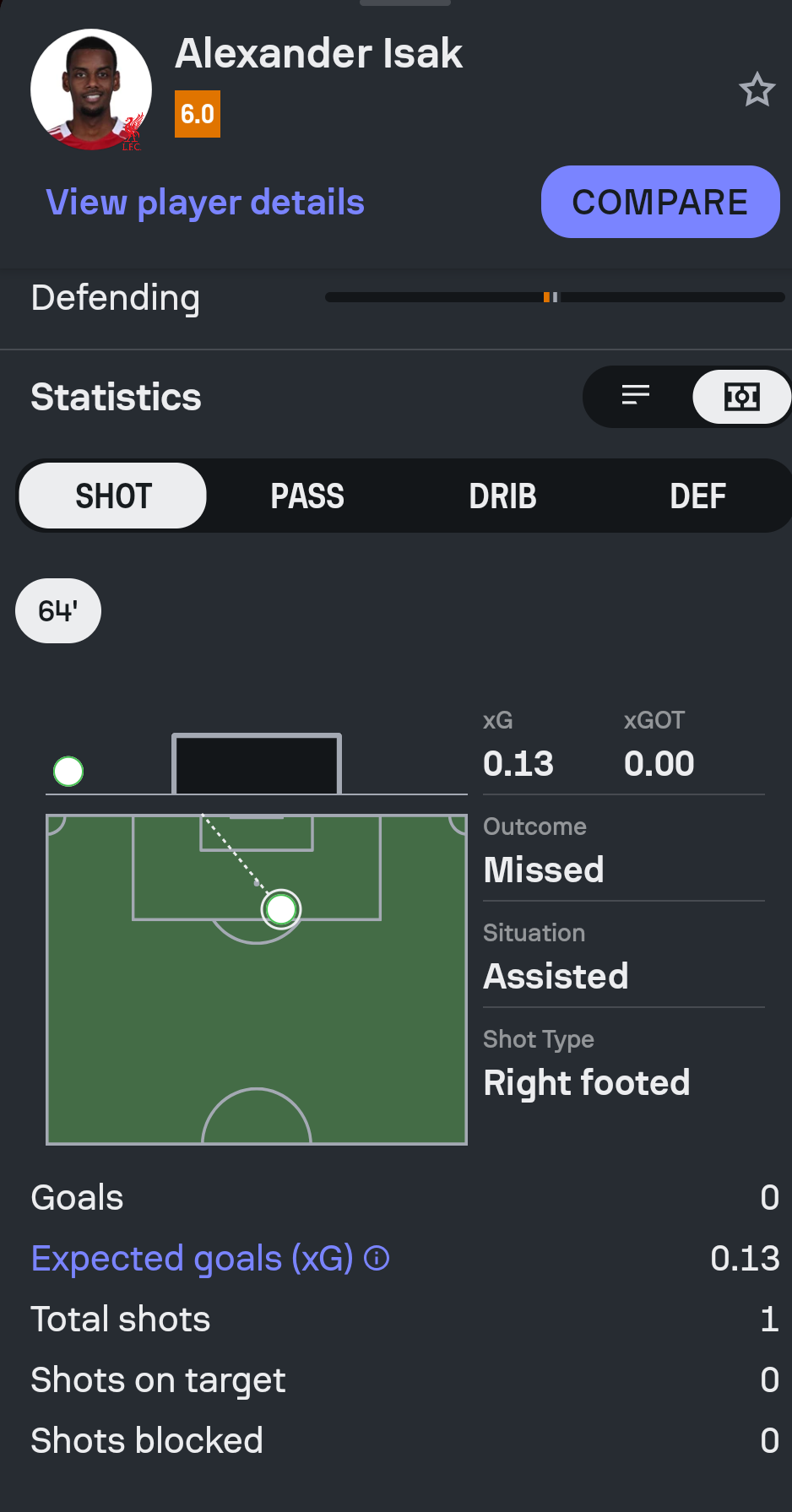Open the View player details link
This screenshot has width=792, height=1512.
coord(205,203)
